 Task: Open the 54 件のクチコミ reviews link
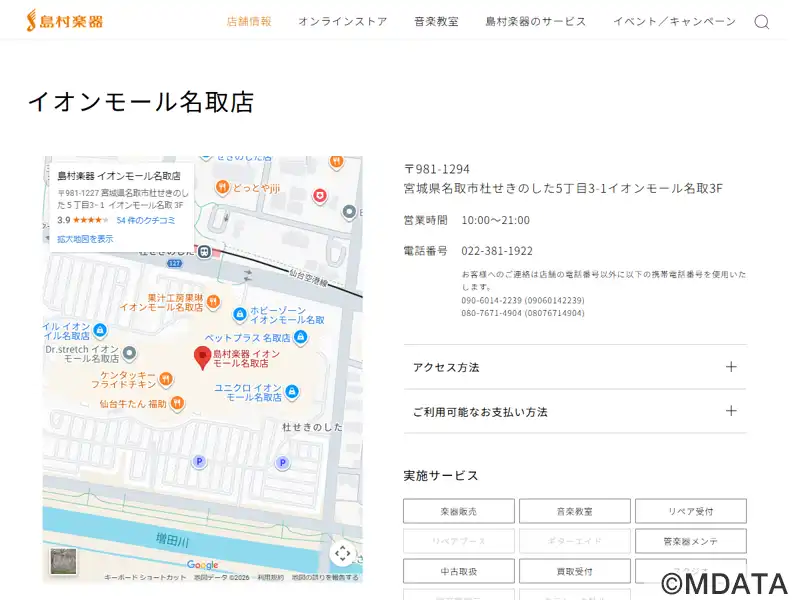pos(146,220)
